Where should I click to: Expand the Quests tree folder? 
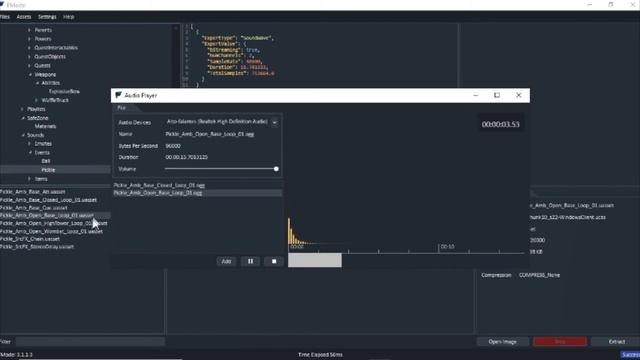coord(29,65)
